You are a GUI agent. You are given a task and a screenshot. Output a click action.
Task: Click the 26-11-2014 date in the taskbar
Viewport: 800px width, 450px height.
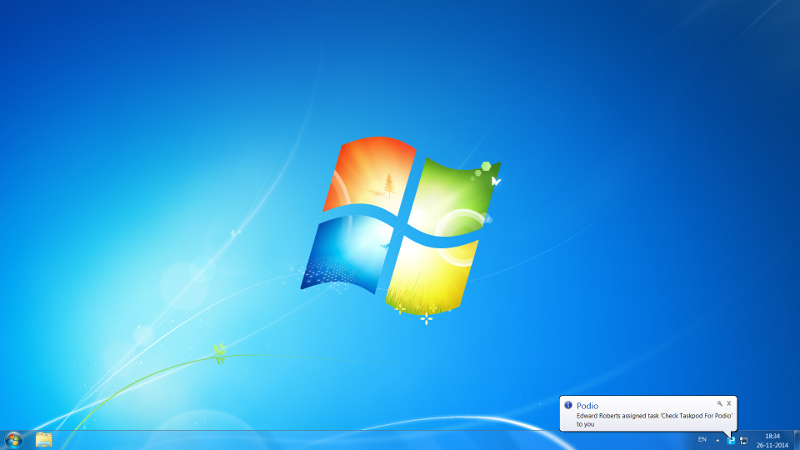click(772, 445)
